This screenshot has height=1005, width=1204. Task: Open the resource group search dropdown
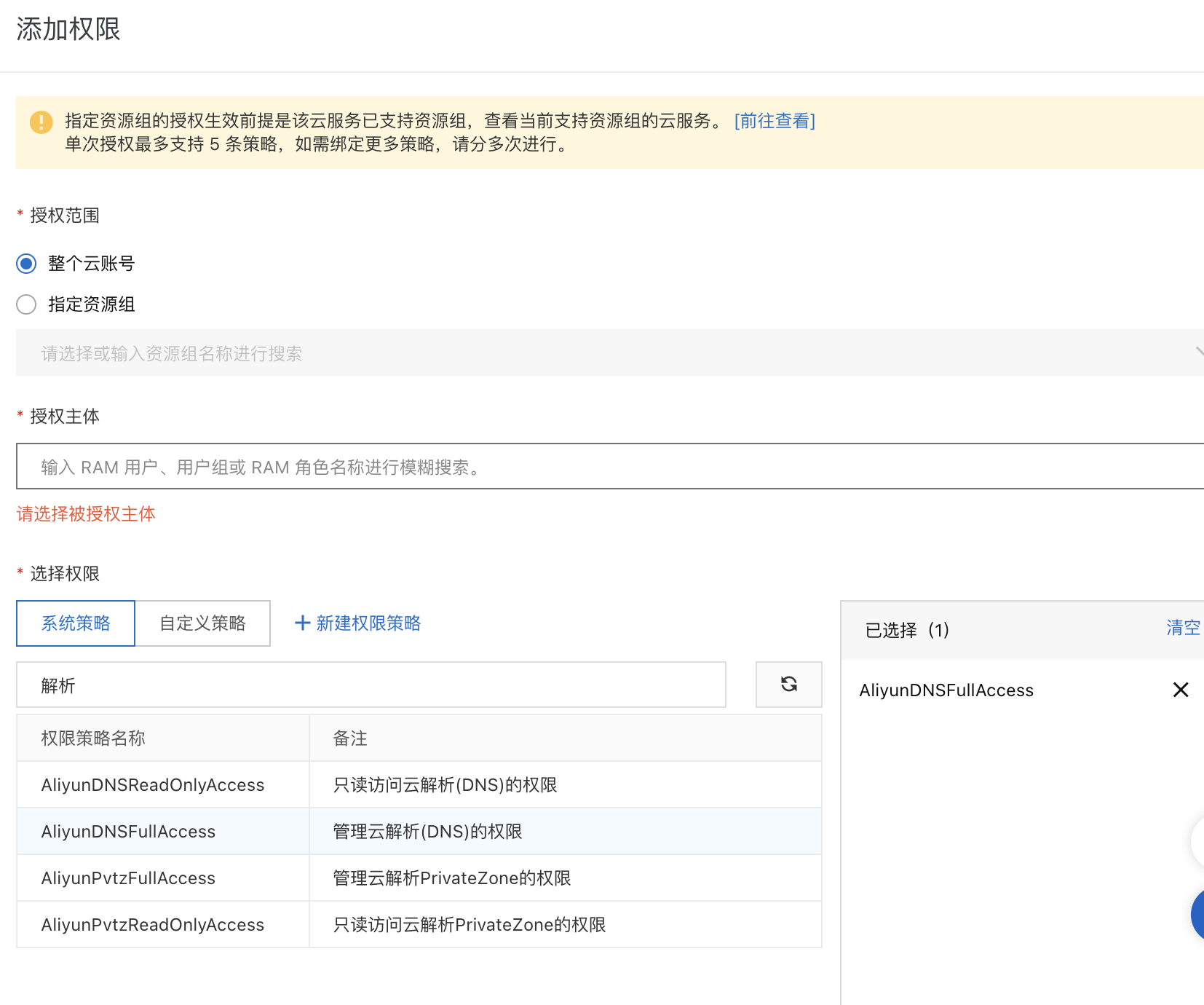(610, 353)
